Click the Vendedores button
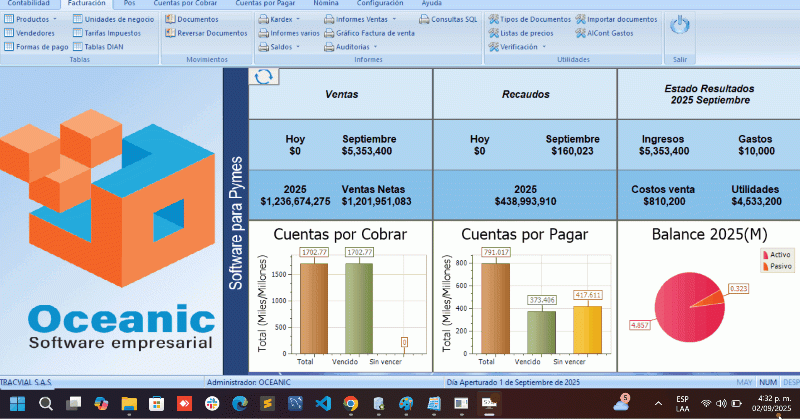The height and width of the screenshot is (419, 800). pyautogui.click(x=35, y=33)
